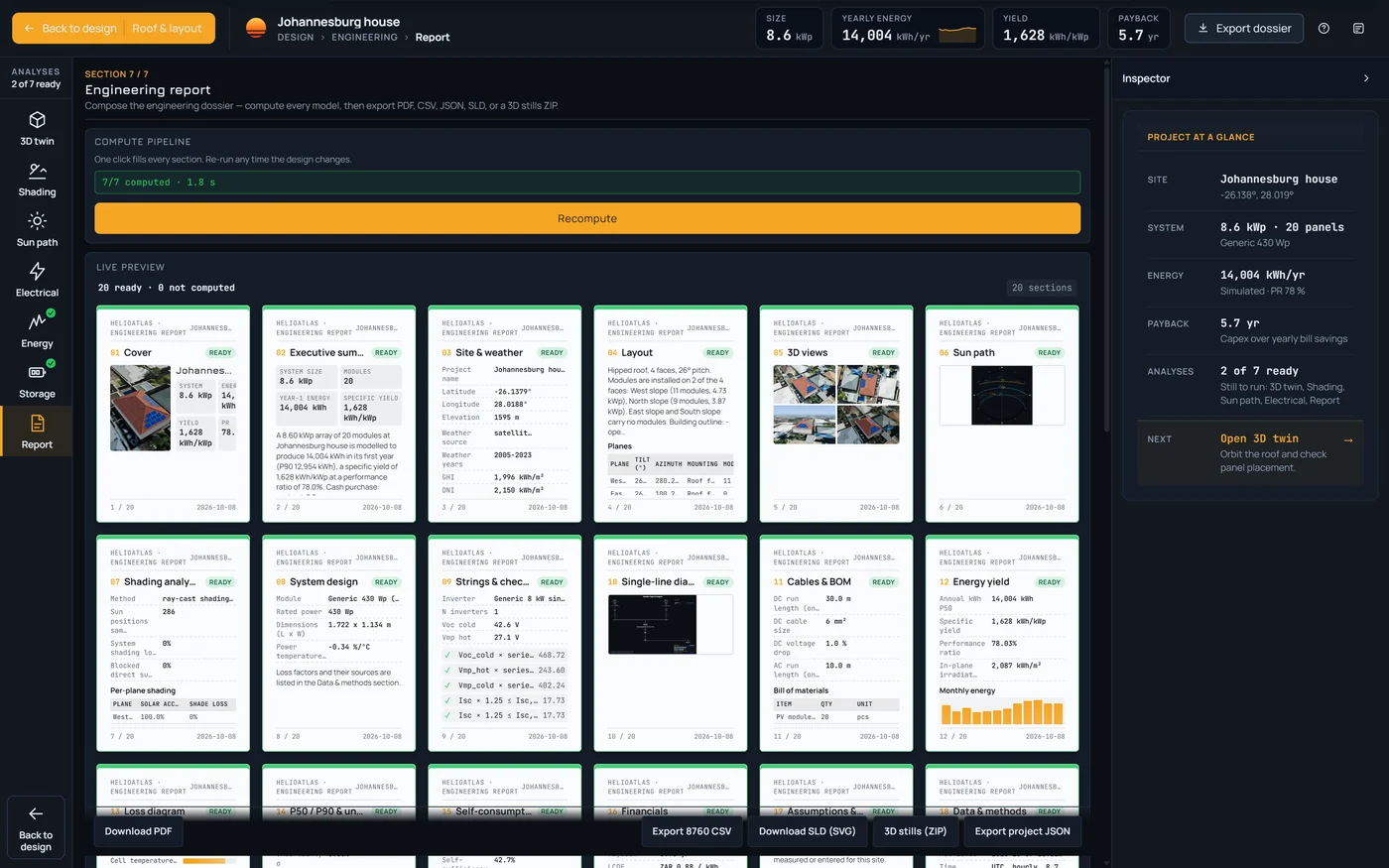1389x868 pixels.
Task: Open the 01 Cover report page
Action: (173, 414)
